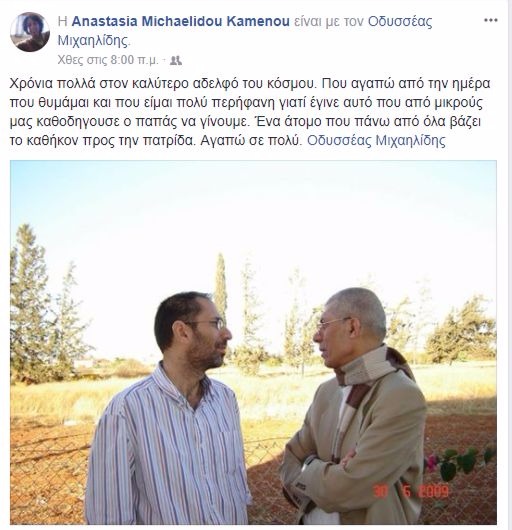Screen dimensions: 512x530
Task: Open the attached photo of two men
Action: (253, 342)
